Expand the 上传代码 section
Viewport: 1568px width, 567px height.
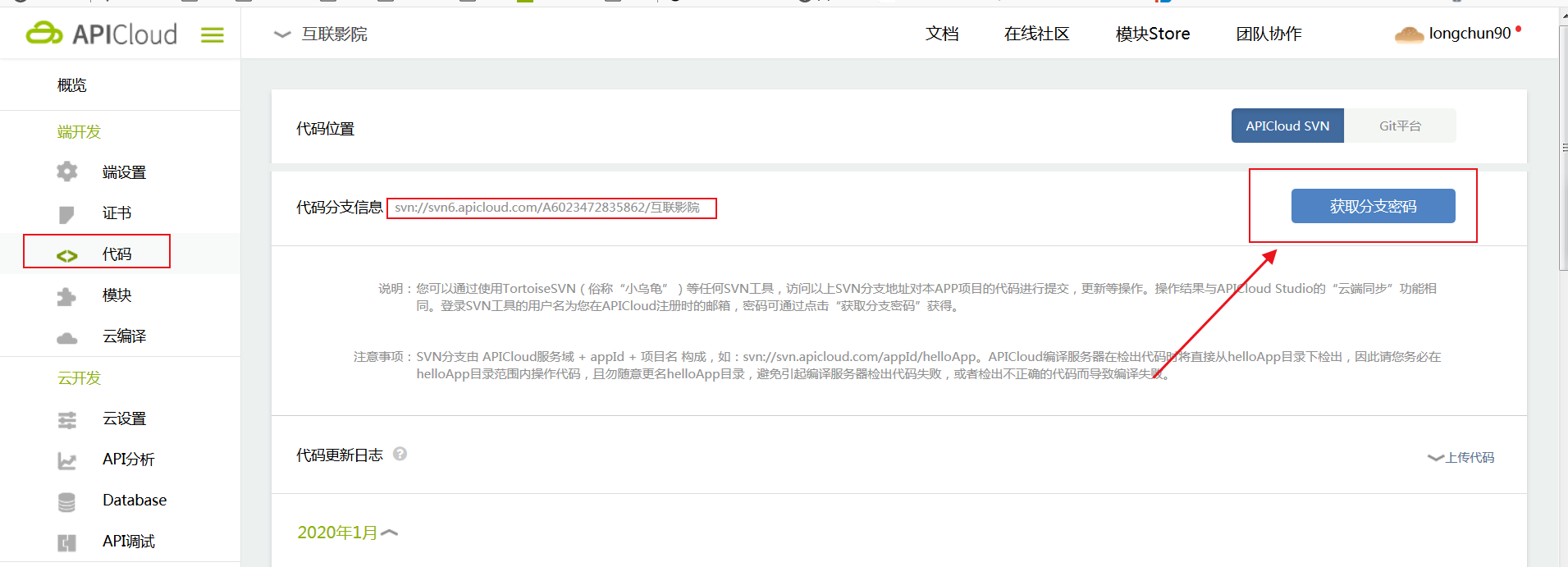[x=1461, y=457]
